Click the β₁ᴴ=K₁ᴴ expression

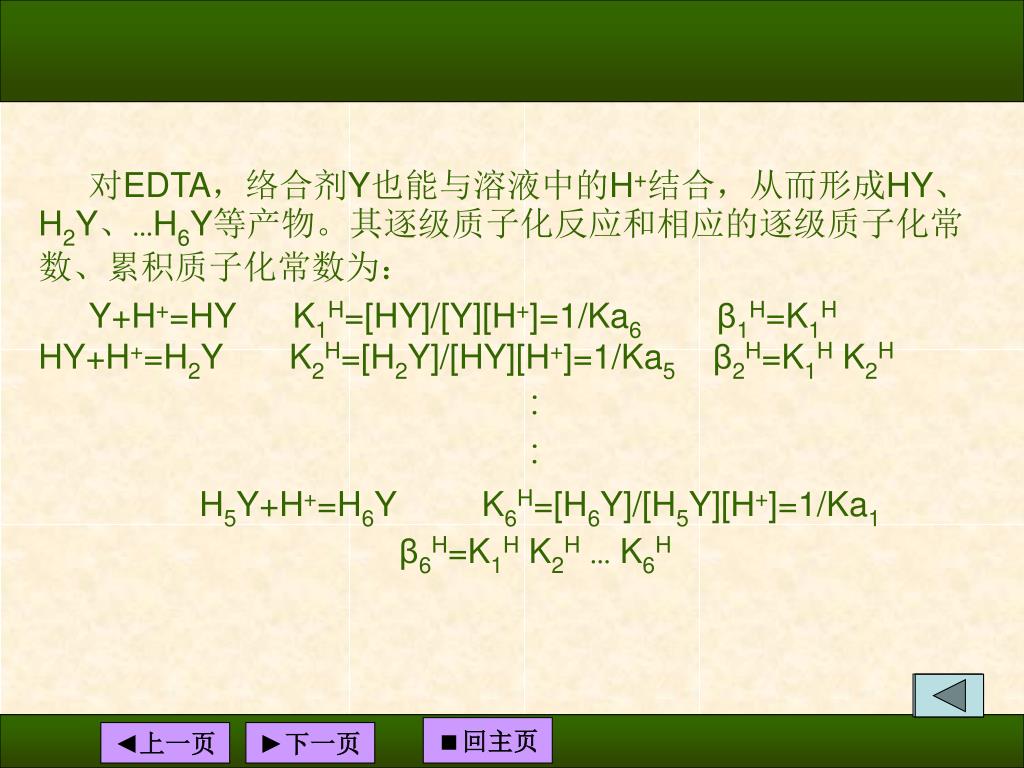(776, 319)
